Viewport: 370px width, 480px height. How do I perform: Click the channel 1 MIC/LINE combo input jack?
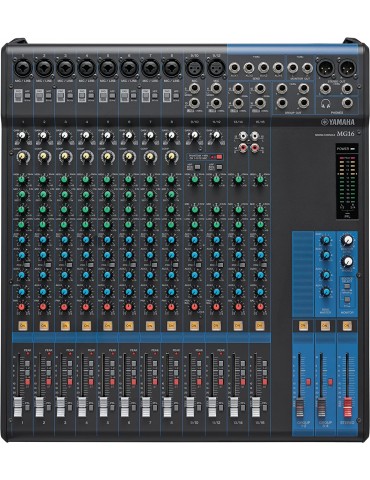(x=23, y=68)
